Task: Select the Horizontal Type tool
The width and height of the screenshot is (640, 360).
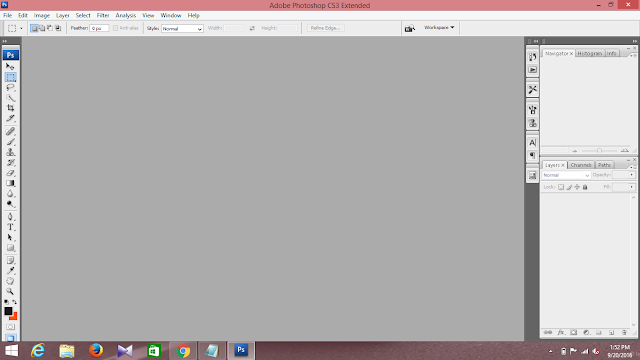Action: 11,227
